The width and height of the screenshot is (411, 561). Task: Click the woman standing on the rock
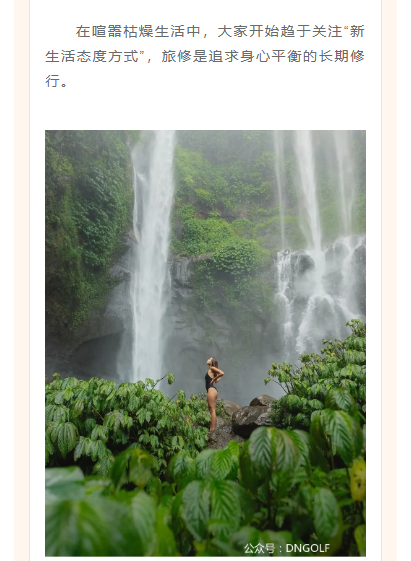[213, 394]
